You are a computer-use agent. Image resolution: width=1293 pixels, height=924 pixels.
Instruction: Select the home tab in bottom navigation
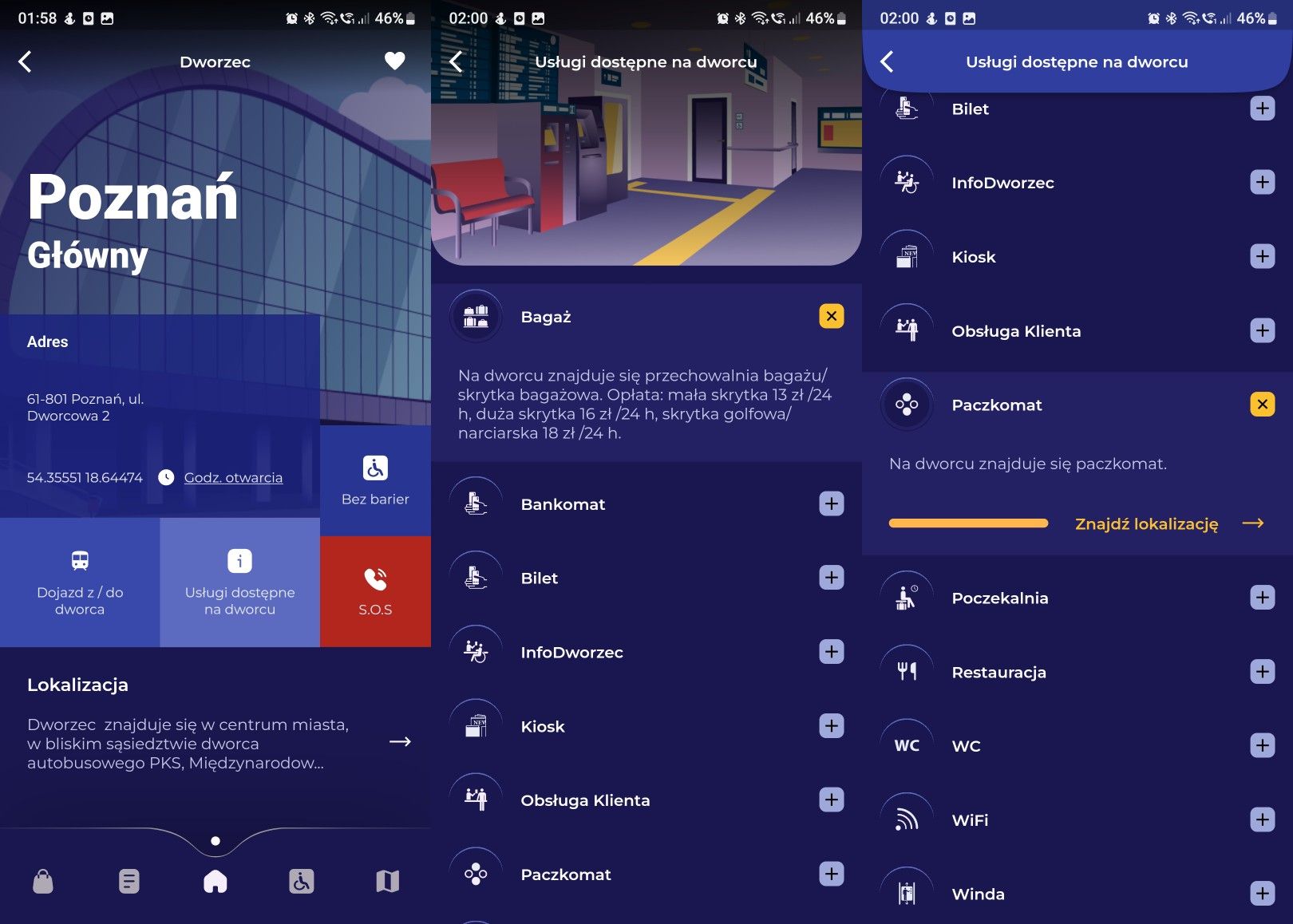point(215,882)
